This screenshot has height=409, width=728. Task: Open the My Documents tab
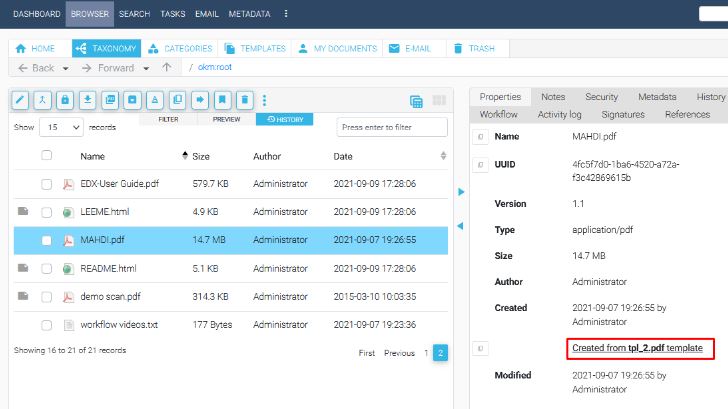338,48
